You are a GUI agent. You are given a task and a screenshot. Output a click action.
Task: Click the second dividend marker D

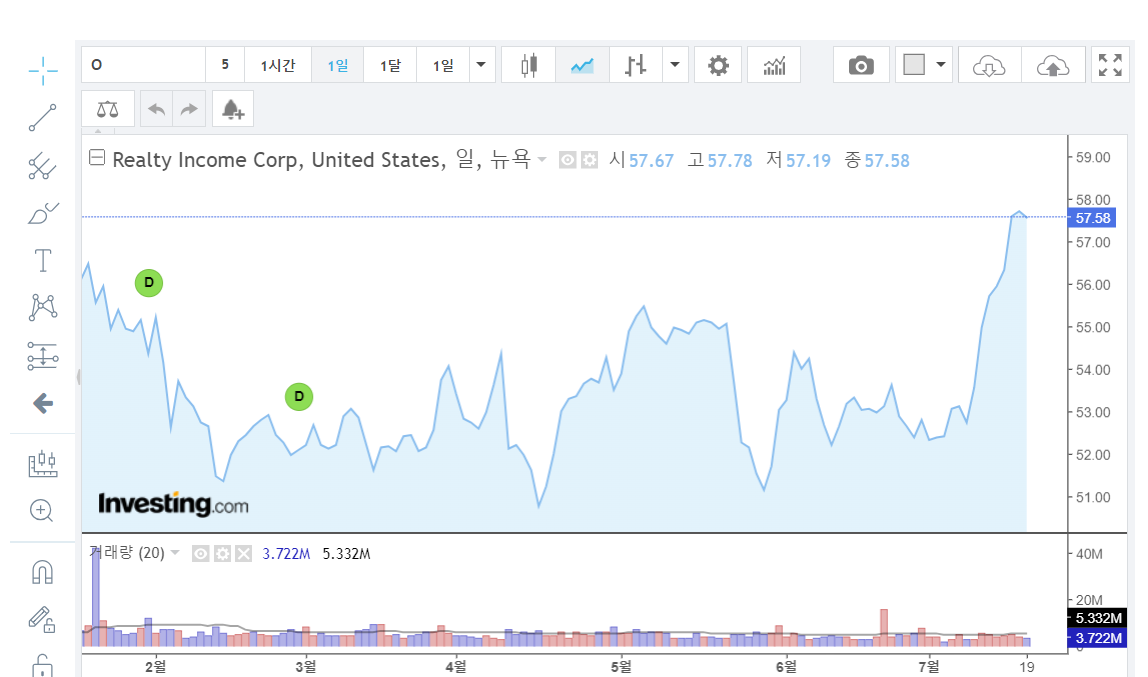pyautogui.click(x=299, y=397)
